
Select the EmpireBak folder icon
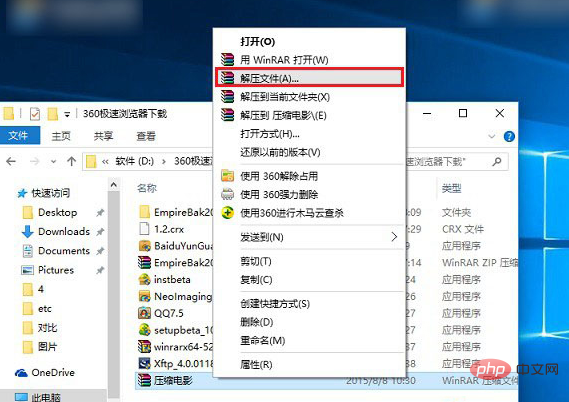(x=144, y=212)
